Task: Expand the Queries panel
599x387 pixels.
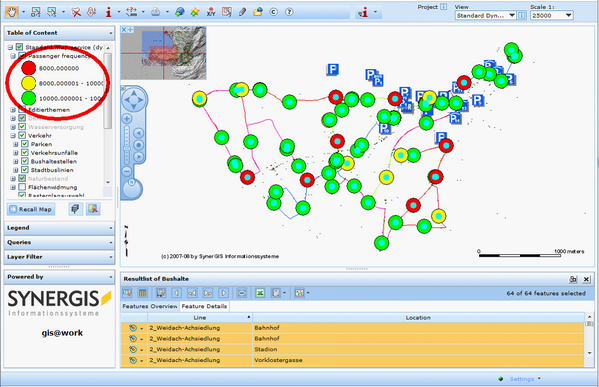Action: tap(59, 242)
